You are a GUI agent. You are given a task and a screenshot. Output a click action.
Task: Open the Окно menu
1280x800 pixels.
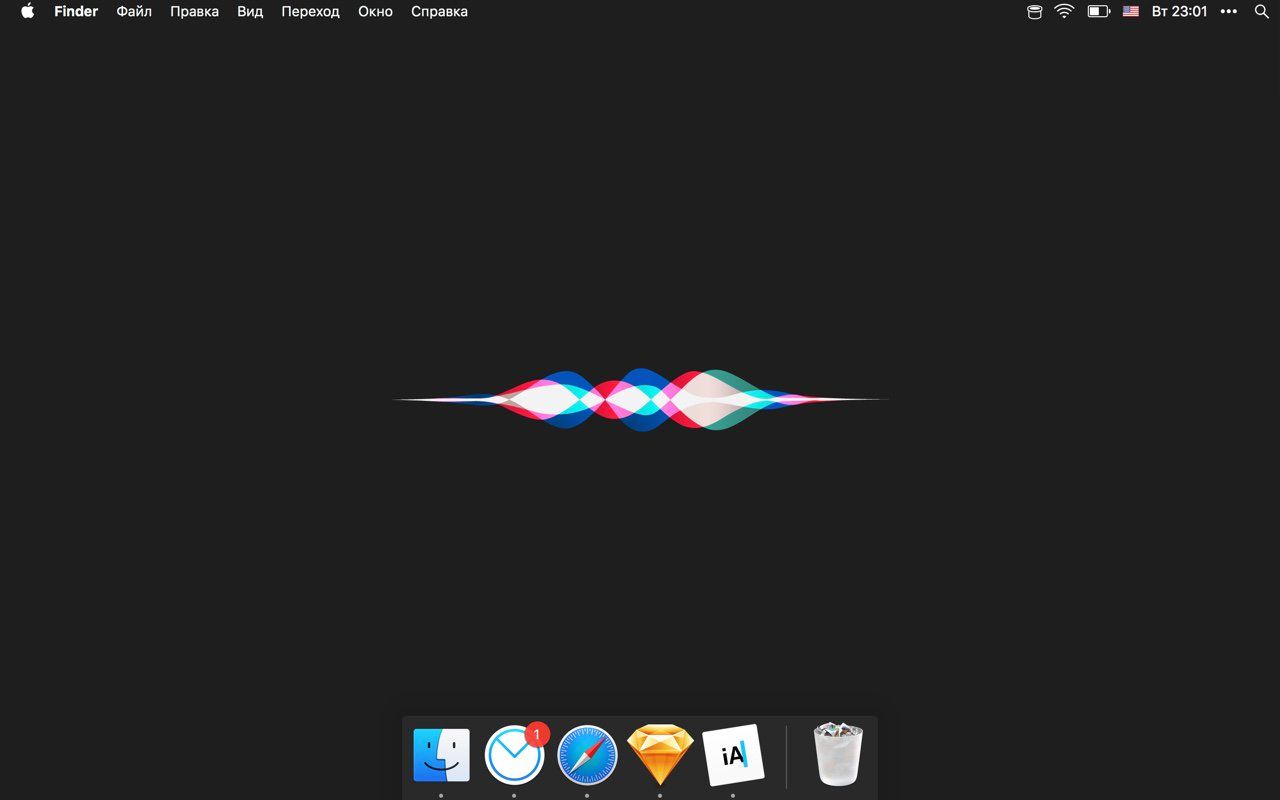(375, 12)
